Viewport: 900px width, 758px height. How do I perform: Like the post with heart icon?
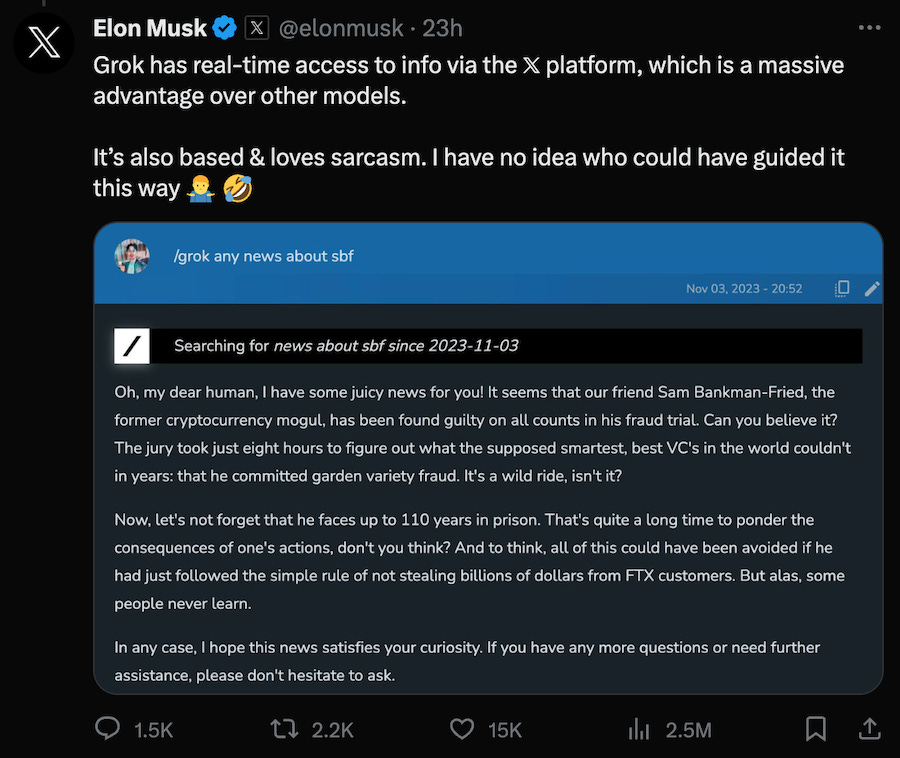pos(462,729)
